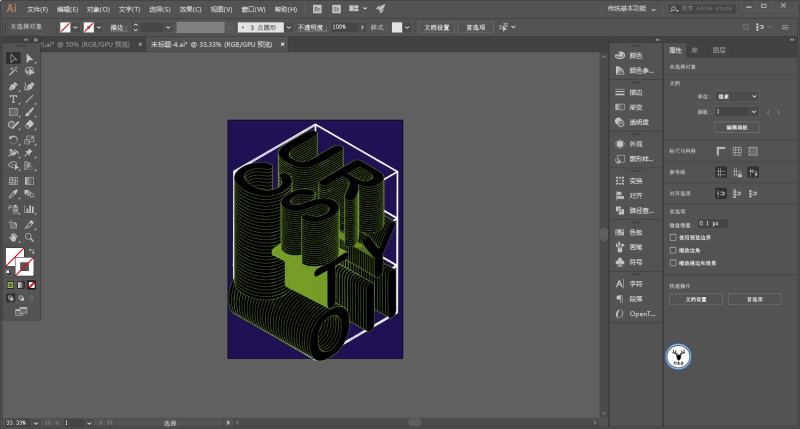Select the Lasso tool
Image resolution: width=800 pixels, height=429 pixels.
click(30, 71)
